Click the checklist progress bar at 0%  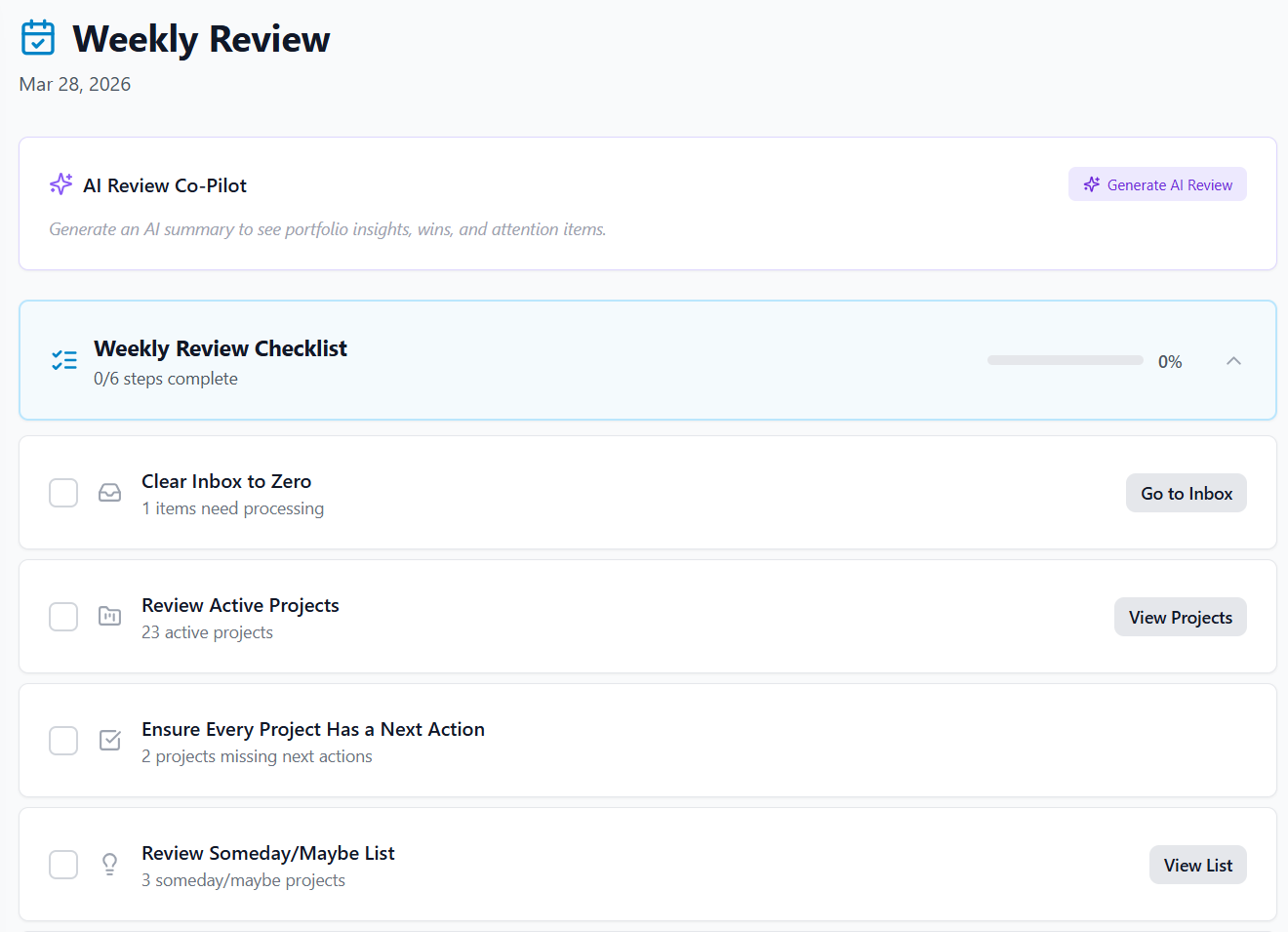tap(1065, 359)
